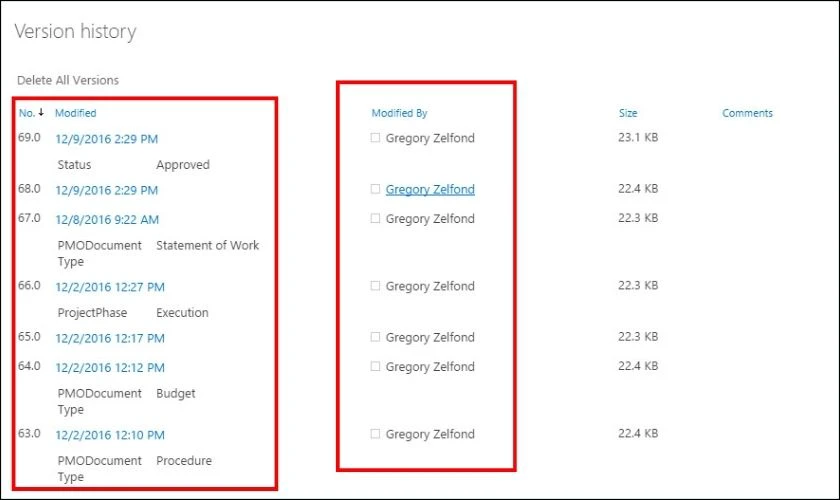Check the box for version 68.0's Gregory Zelfond
840x500 pixels.
click(375, 189)
